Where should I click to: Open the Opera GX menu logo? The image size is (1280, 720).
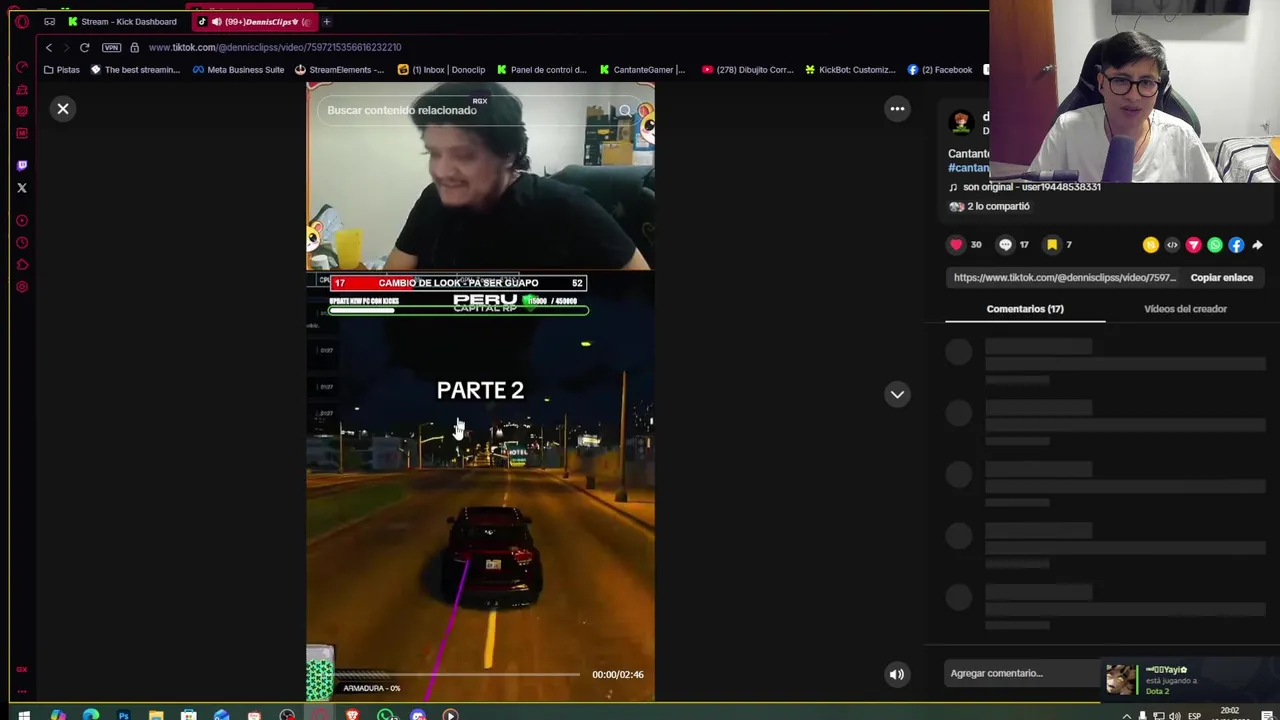pos(22,21)
